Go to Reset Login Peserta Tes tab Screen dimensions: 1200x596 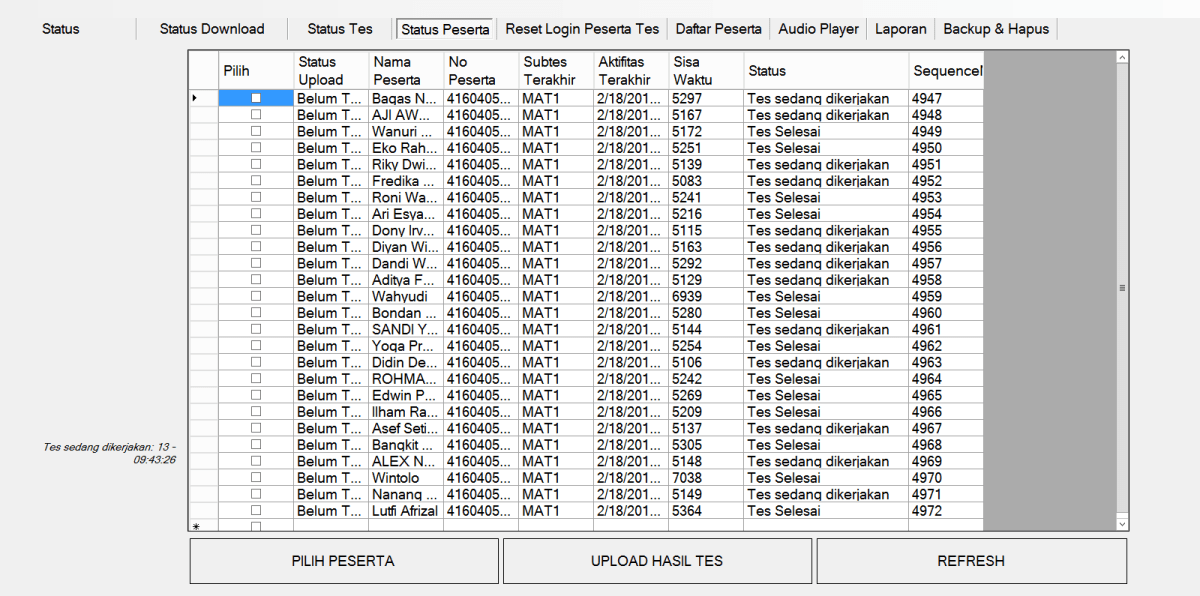(x=582, y=29)
